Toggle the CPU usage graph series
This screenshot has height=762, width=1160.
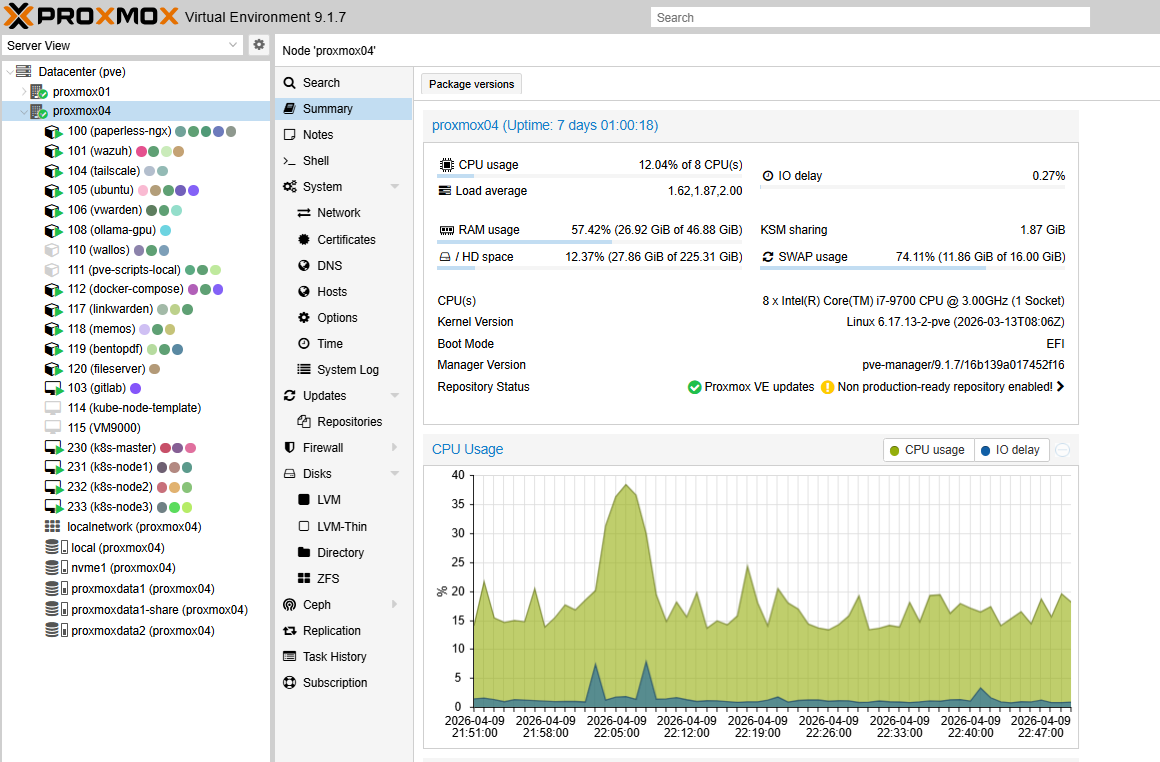pyautogui.click(x=927, y=449)
